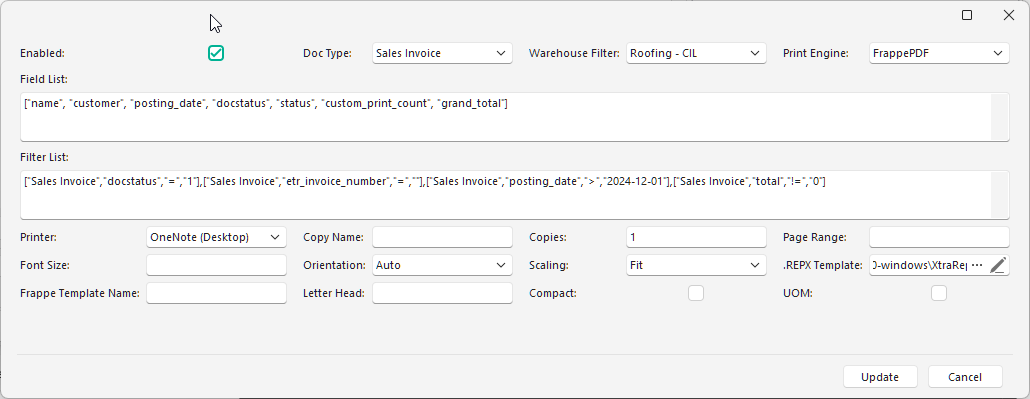Enable the UOM checkbox
1030x399 pixels.
click(x=939, y=293)
